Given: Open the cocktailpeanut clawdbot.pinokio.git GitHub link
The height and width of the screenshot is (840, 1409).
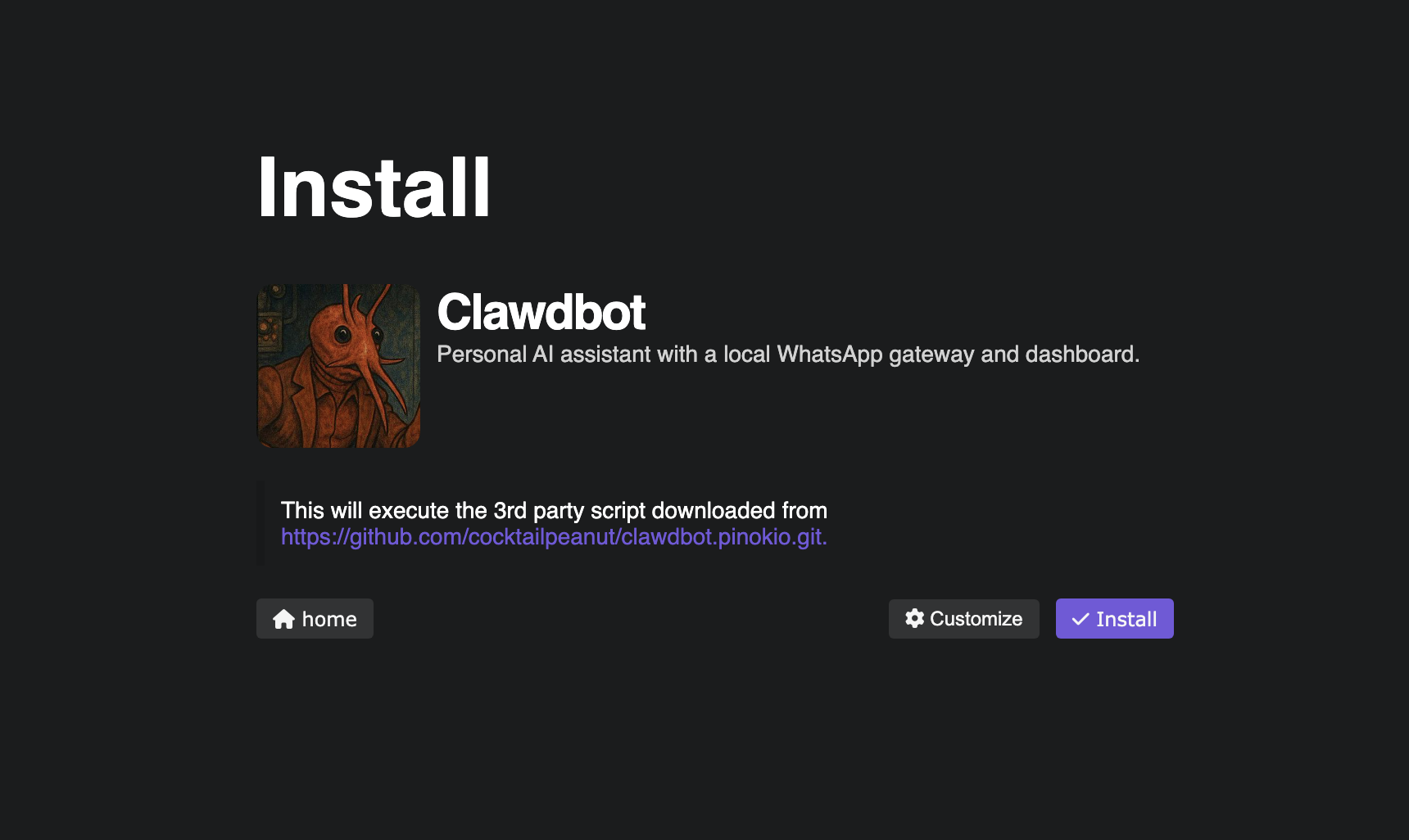Looking at the screenshot, I should (554, 537).
